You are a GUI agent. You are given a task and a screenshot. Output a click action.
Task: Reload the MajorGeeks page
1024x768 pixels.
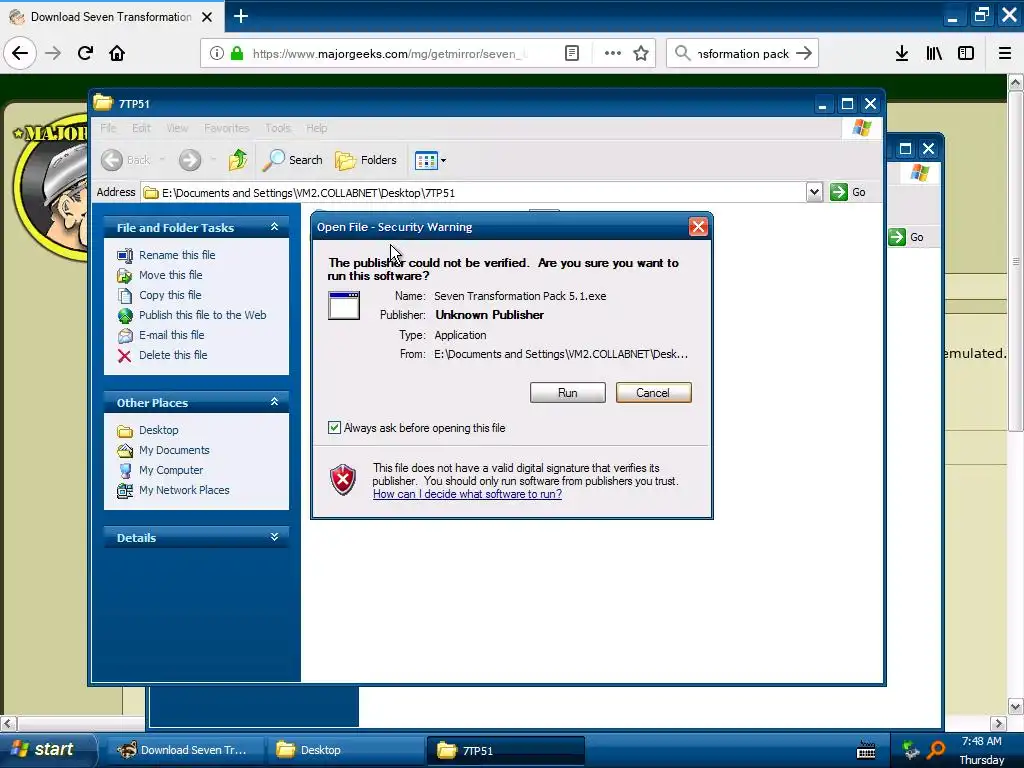85,53
